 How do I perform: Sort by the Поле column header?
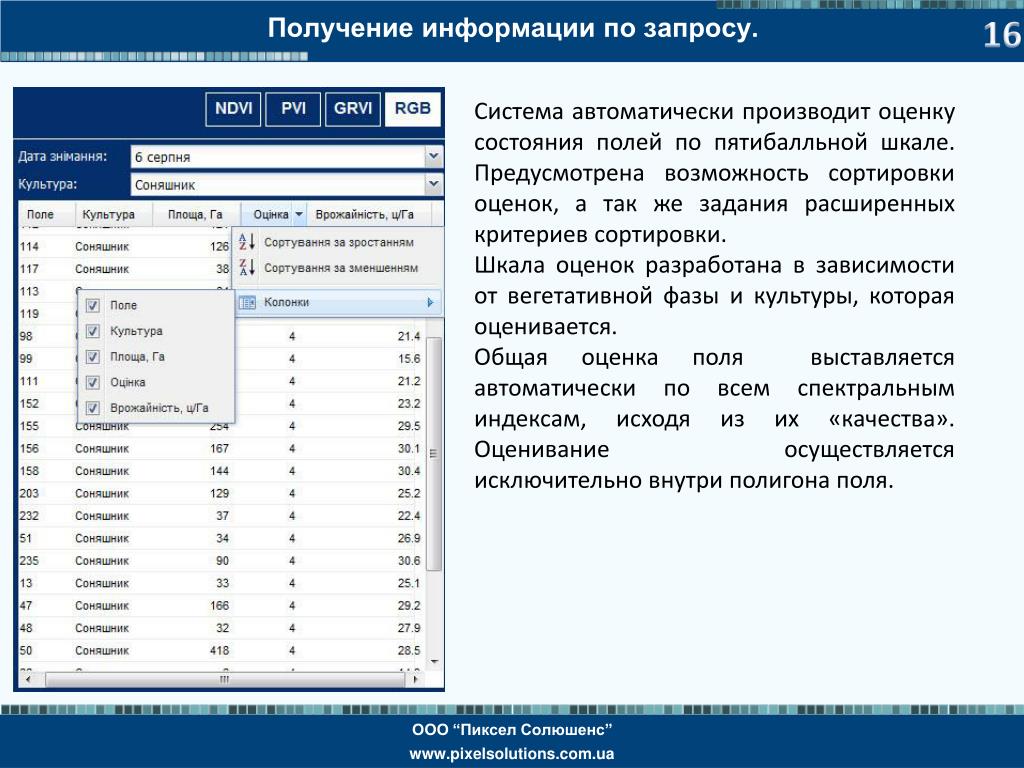tap(40, 214)
